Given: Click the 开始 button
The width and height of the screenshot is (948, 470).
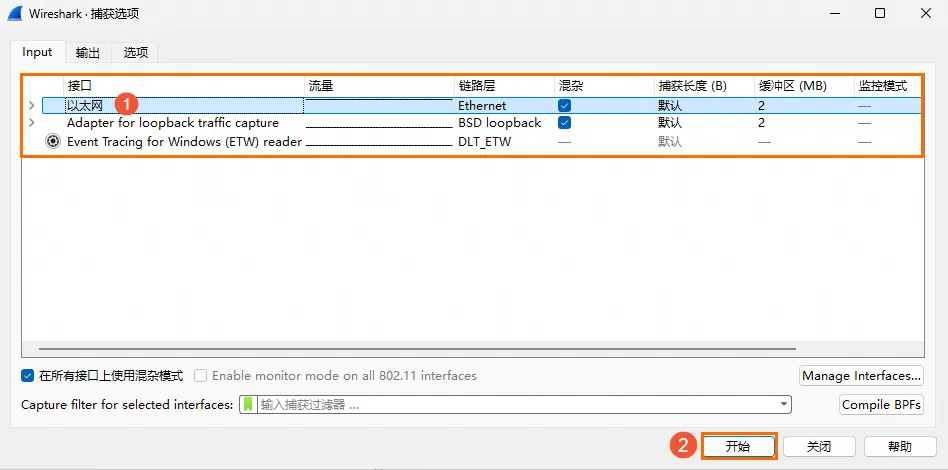Looking at the screenshot, I should [738, 446].
